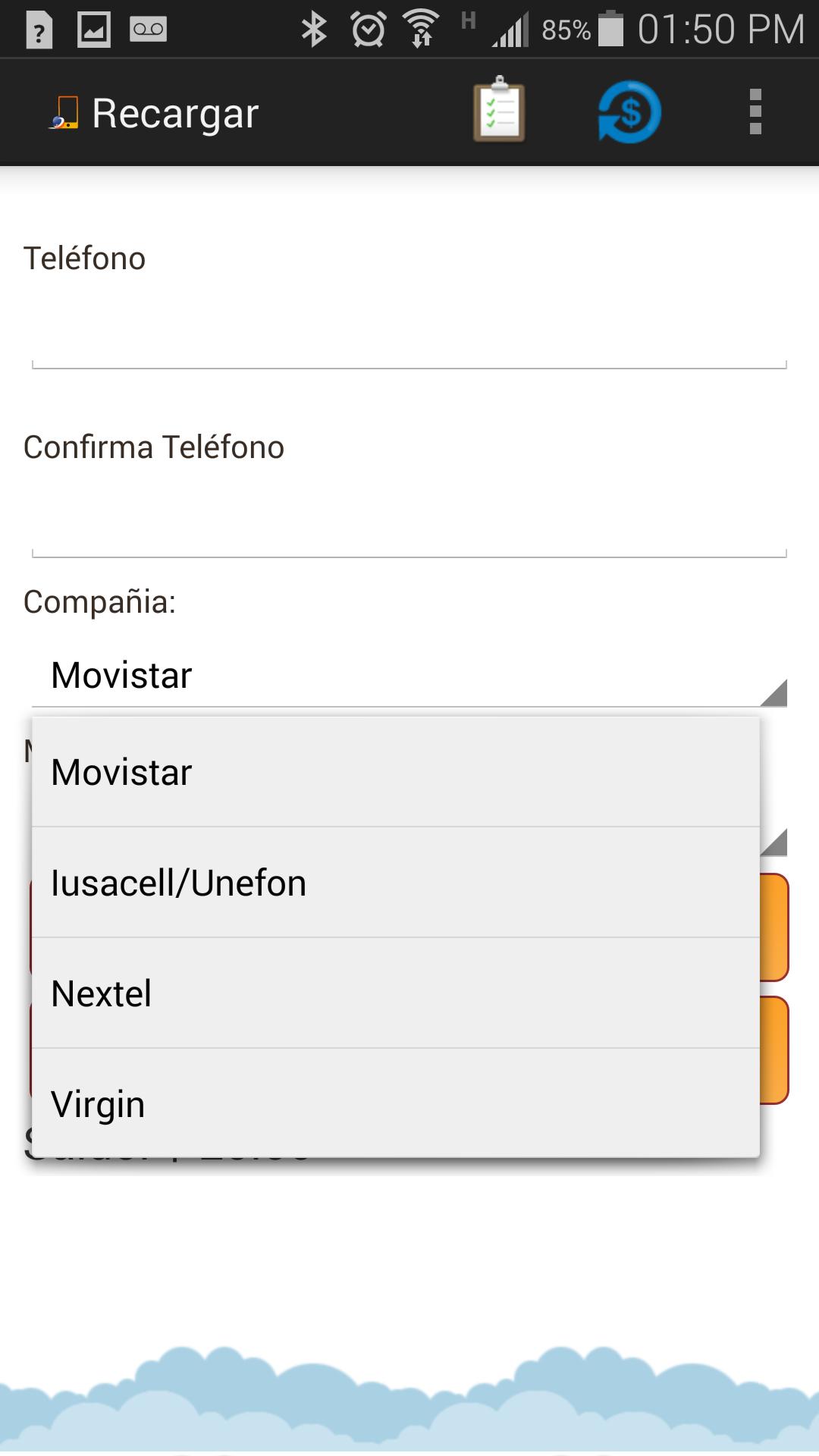Tap the alarm clock status icon
Viewport: 819px width, 1456px height.
368,29
